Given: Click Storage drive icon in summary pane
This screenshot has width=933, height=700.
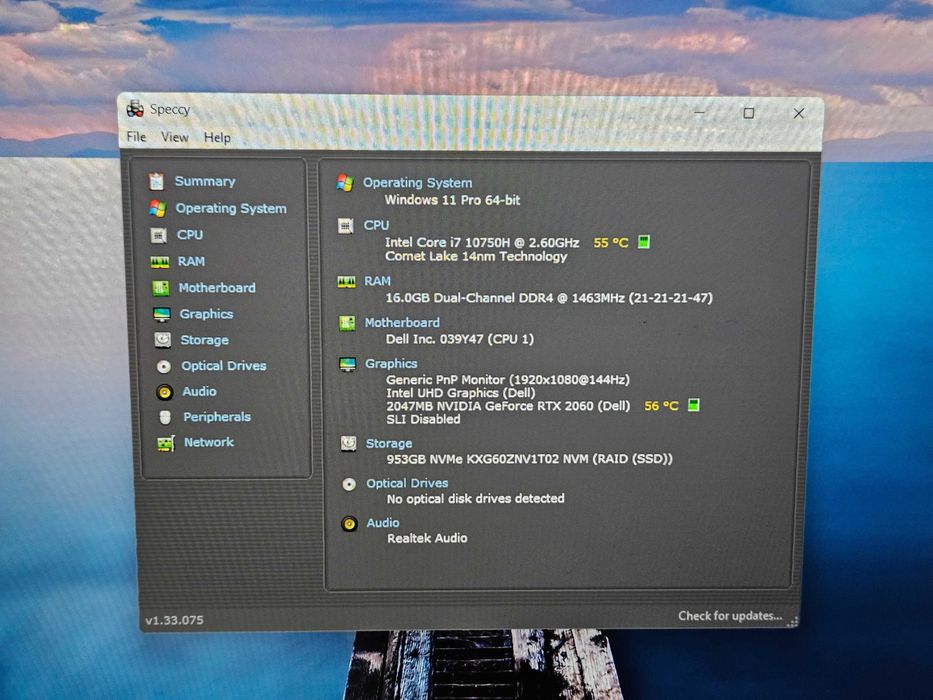Looking at the screenshot, I should point(349,443).
